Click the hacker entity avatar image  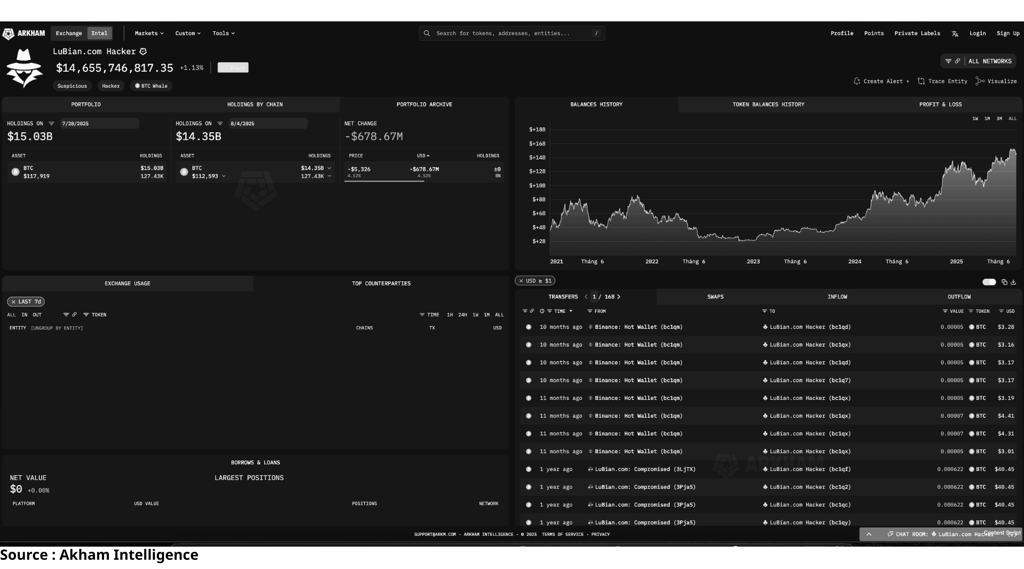click(x=24, y=68)
